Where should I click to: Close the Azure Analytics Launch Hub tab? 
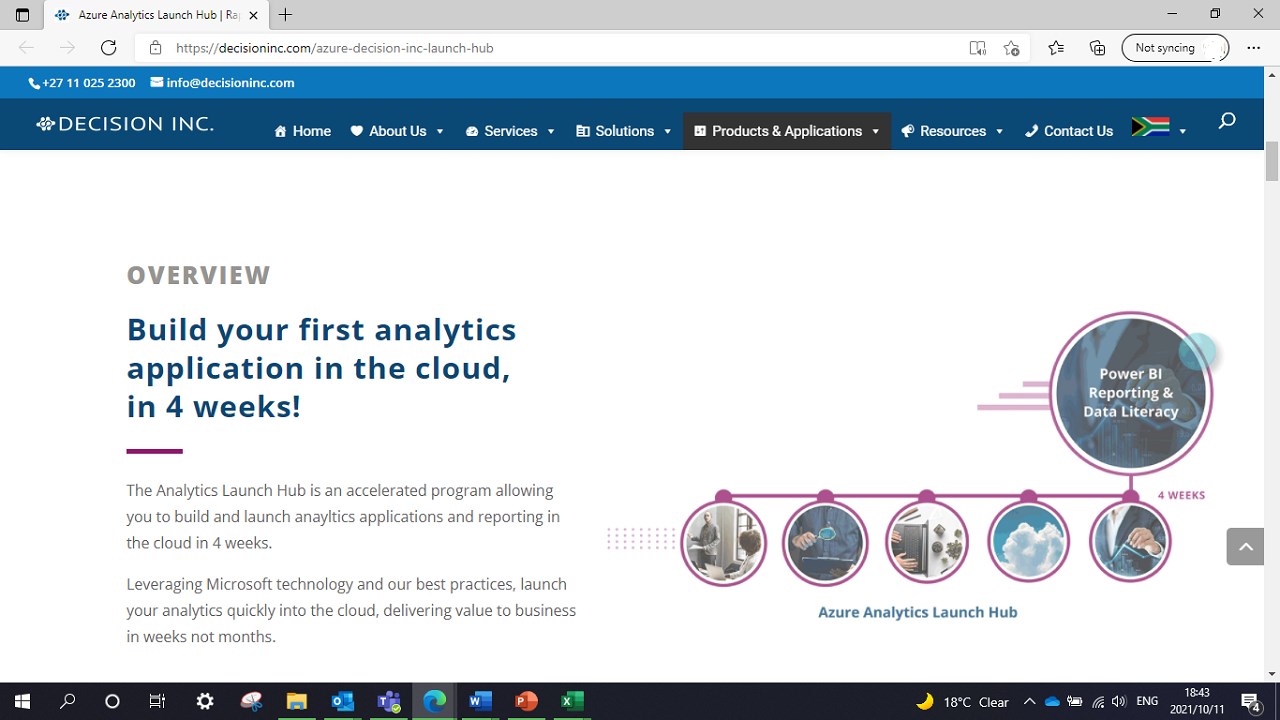point(253,15)
